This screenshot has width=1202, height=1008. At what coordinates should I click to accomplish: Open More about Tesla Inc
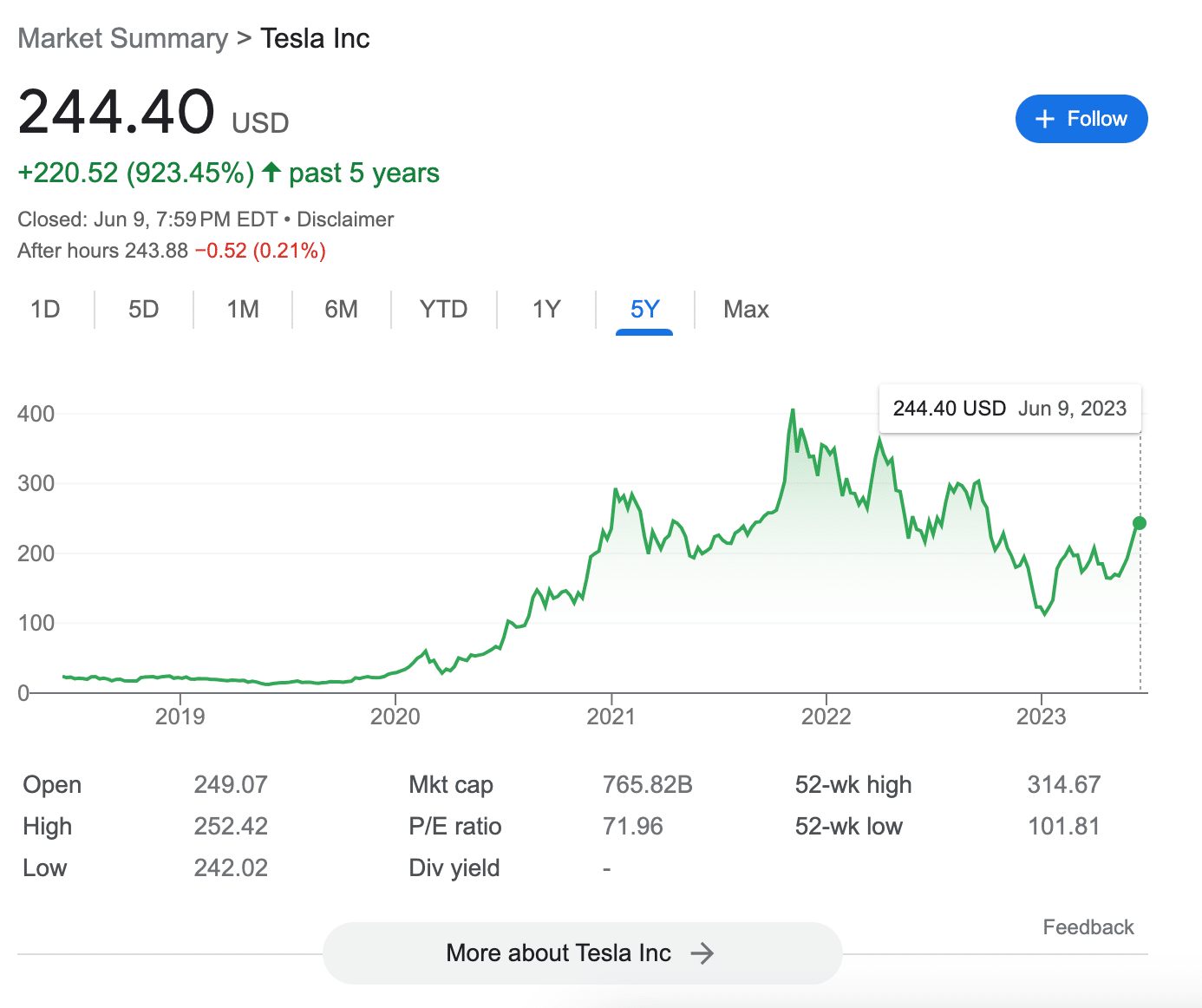(x=582, y=953)
